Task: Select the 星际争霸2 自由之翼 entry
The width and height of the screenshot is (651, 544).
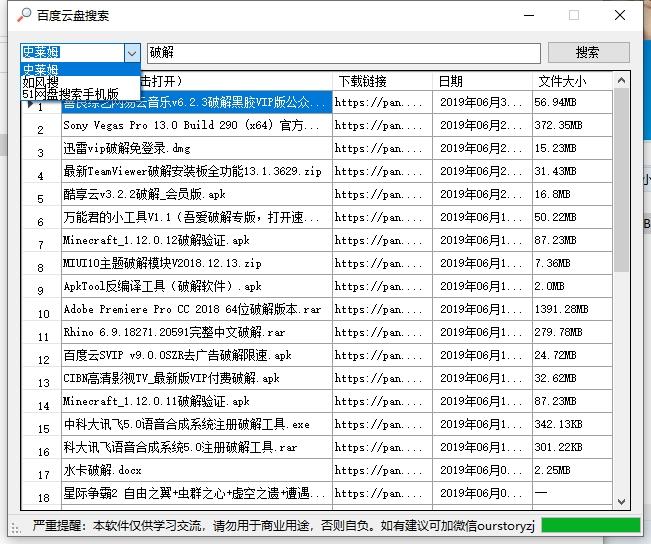Action: pyautogui.click(x=197, y=493)
